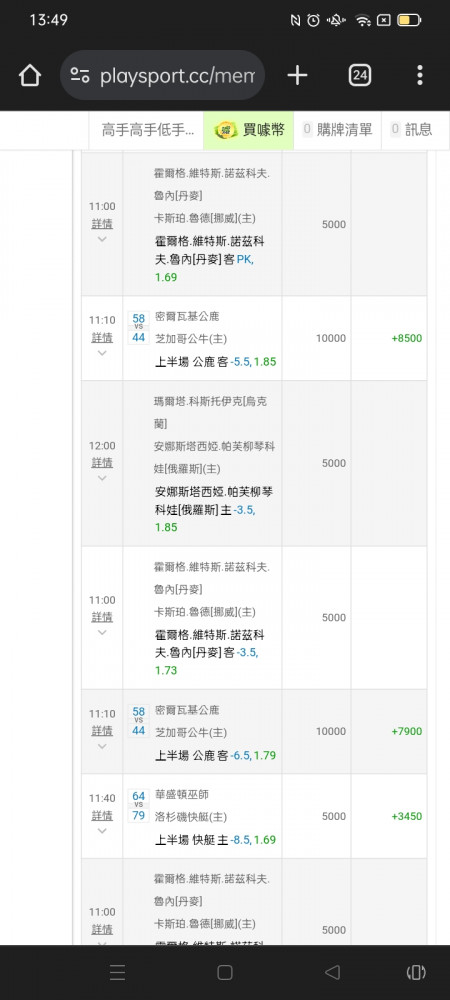Screen dimensions: 450x1000
Task: Open the 高手高手低手 member tab
Action: pos(147,130)
